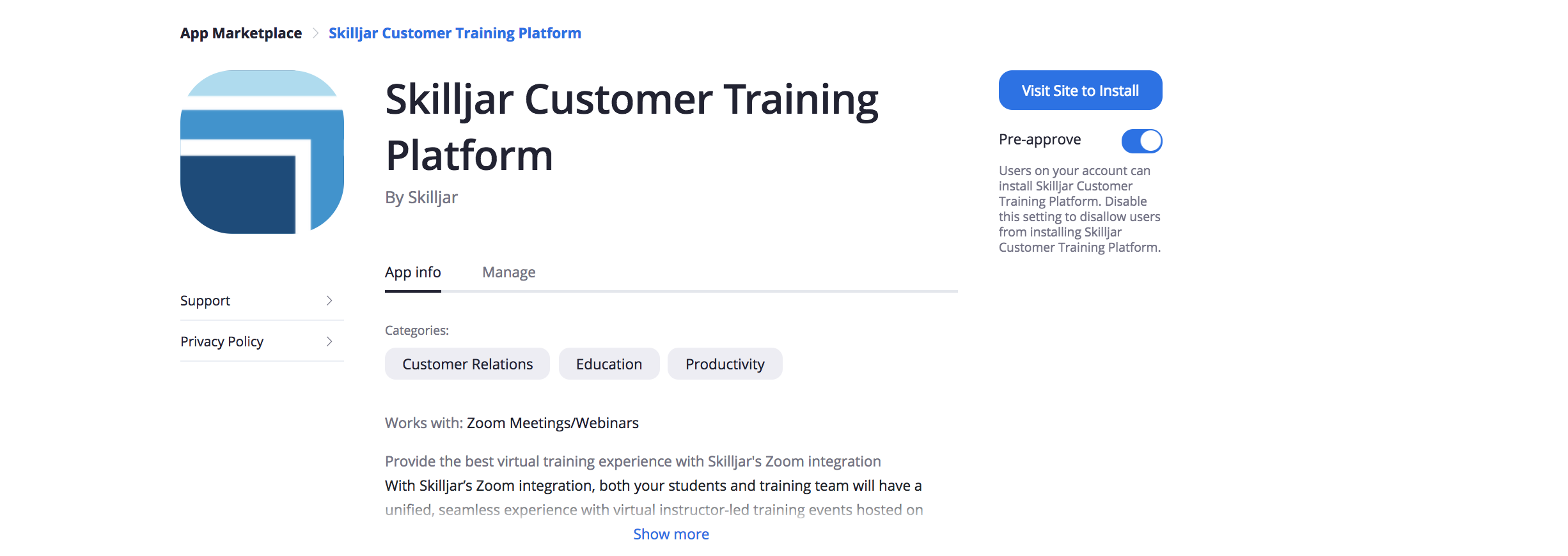Click Visit Site to Install button
1568x556 pixels.
tap(1081, 90)
